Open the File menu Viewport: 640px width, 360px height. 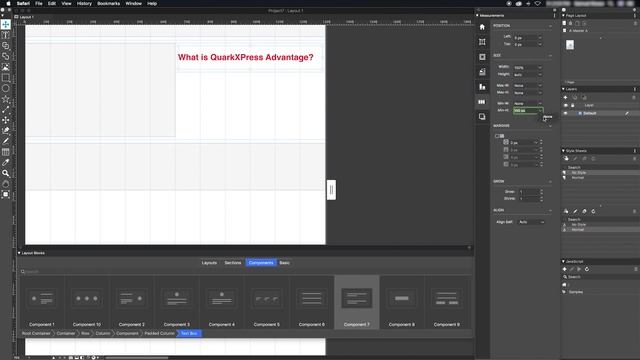(x=39, y=3)
